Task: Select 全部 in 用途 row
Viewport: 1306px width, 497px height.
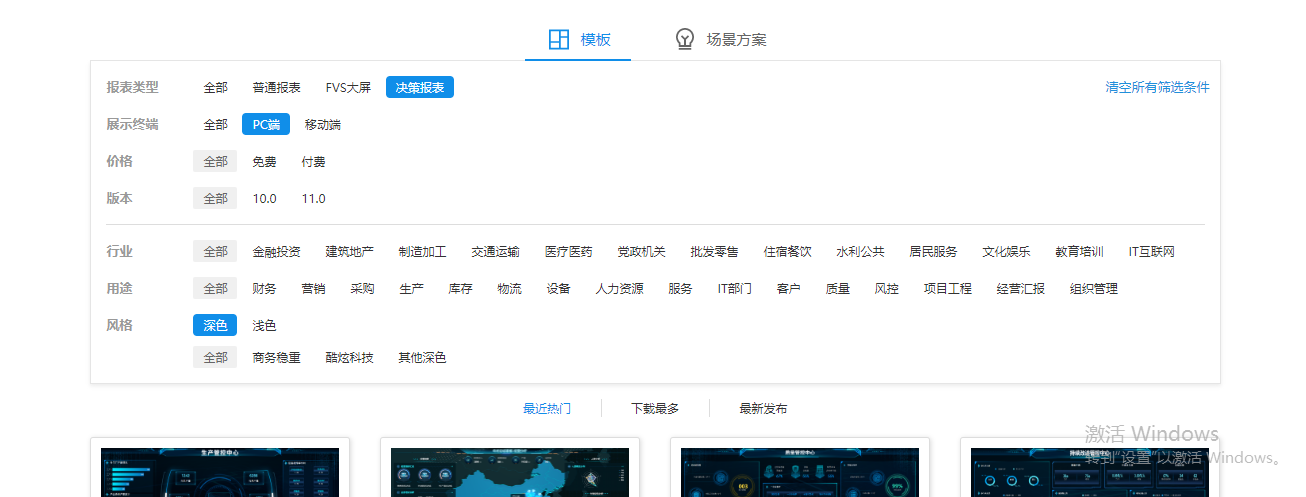Action: tap(215, 288)
